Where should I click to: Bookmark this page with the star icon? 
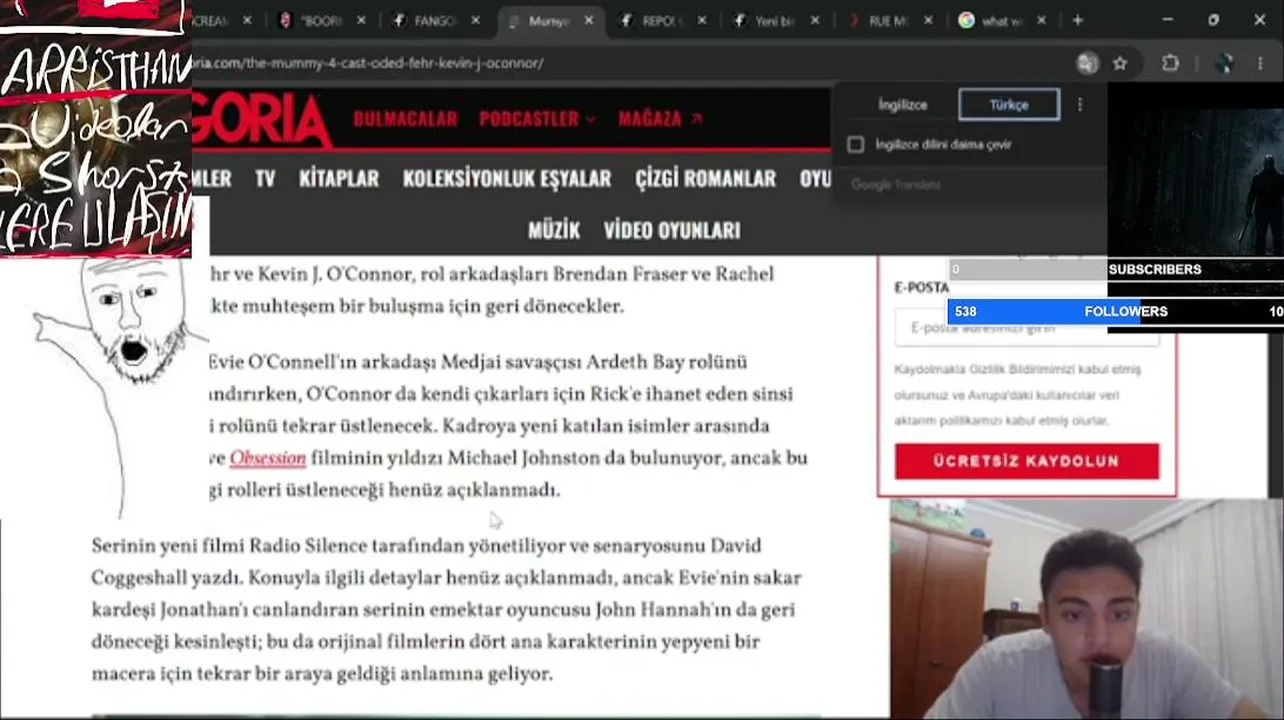(1120, 63)
